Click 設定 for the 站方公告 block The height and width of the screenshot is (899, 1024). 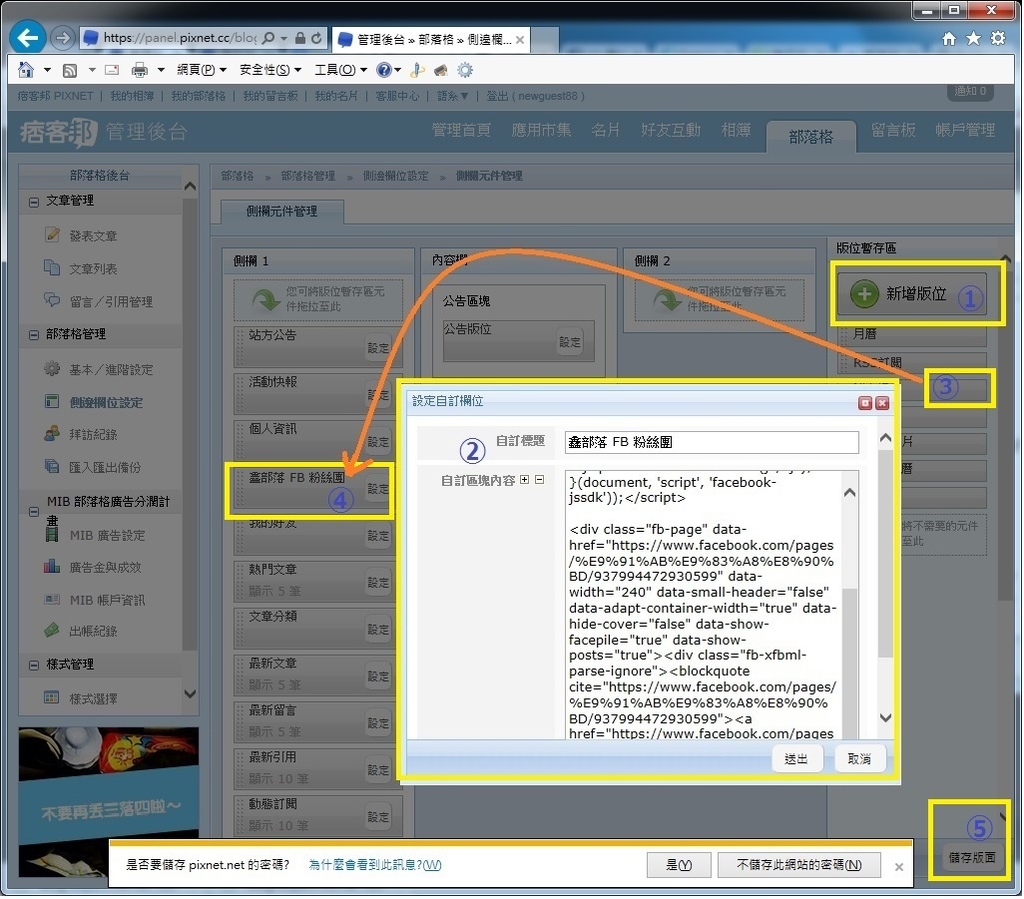(x=378, y=348)
